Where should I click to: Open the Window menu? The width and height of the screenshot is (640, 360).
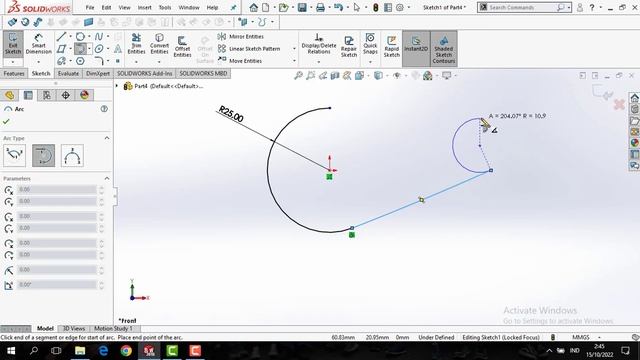(189, 7)
